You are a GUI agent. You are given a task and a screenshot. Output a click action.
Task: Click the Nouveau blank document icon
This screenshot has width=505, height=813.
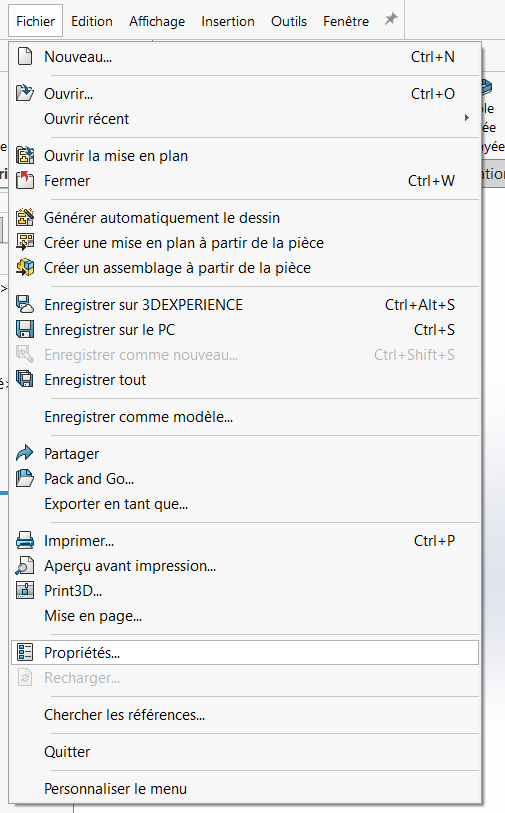click(25, 56)
